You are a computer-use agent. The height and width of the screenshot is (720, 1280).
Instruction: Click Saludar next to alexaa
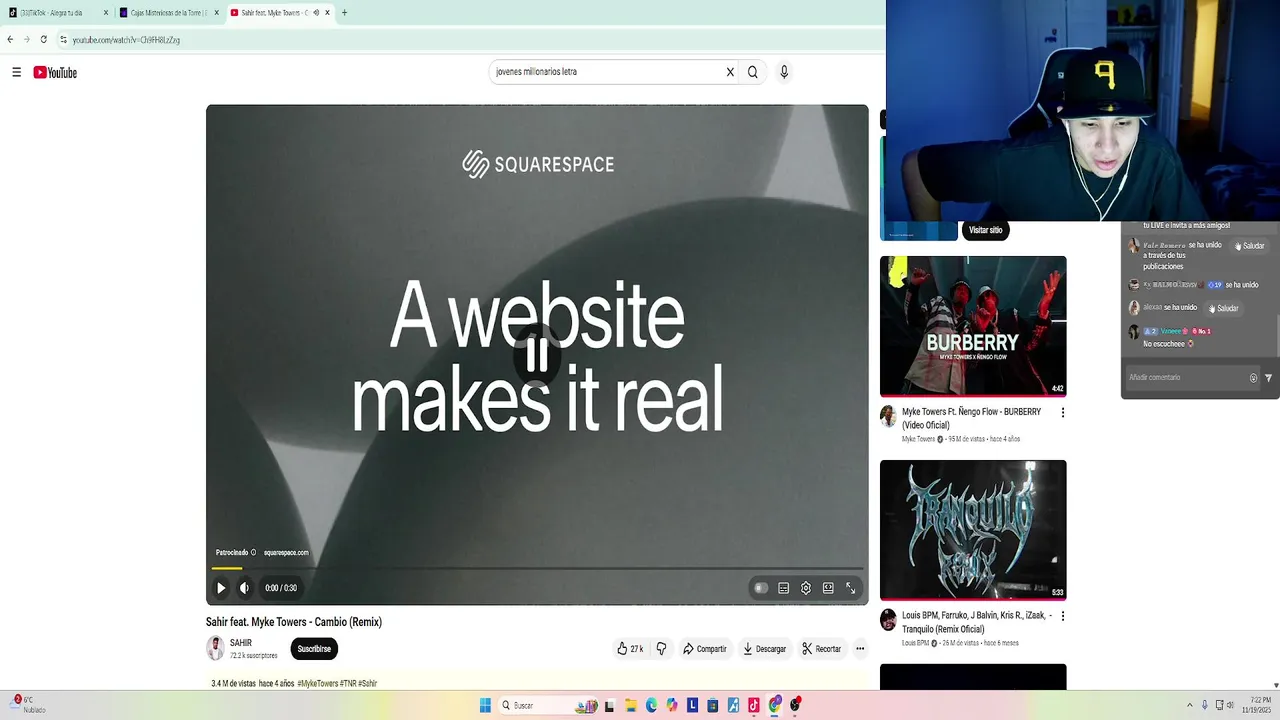click(x=1223, y=308)
